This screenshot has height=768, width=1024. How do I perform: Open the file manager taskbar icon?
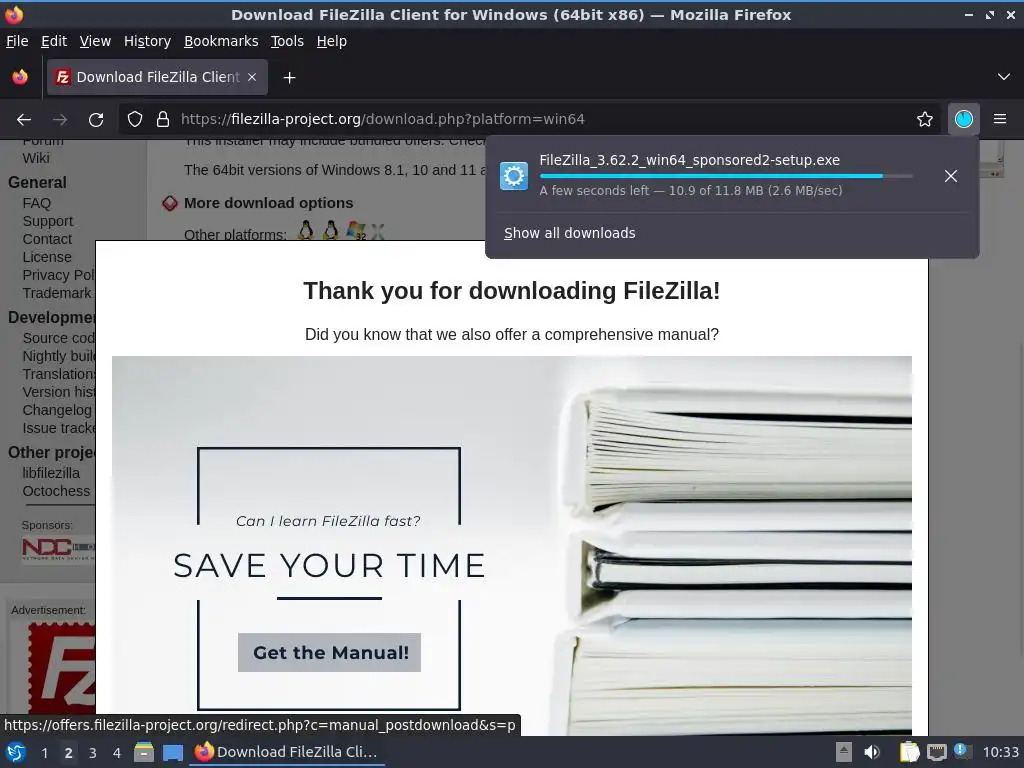(x=144, y=752)
